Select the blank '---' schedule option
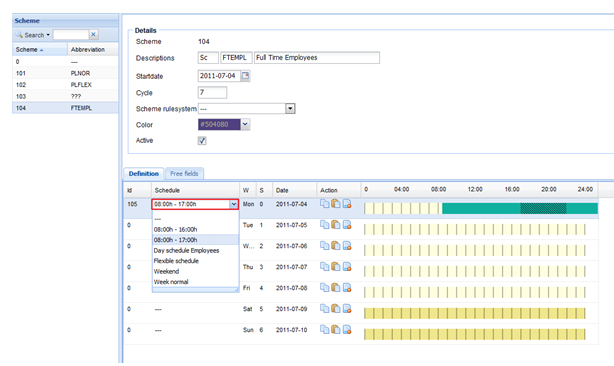 pyautogui.click(x=195, y=219)
